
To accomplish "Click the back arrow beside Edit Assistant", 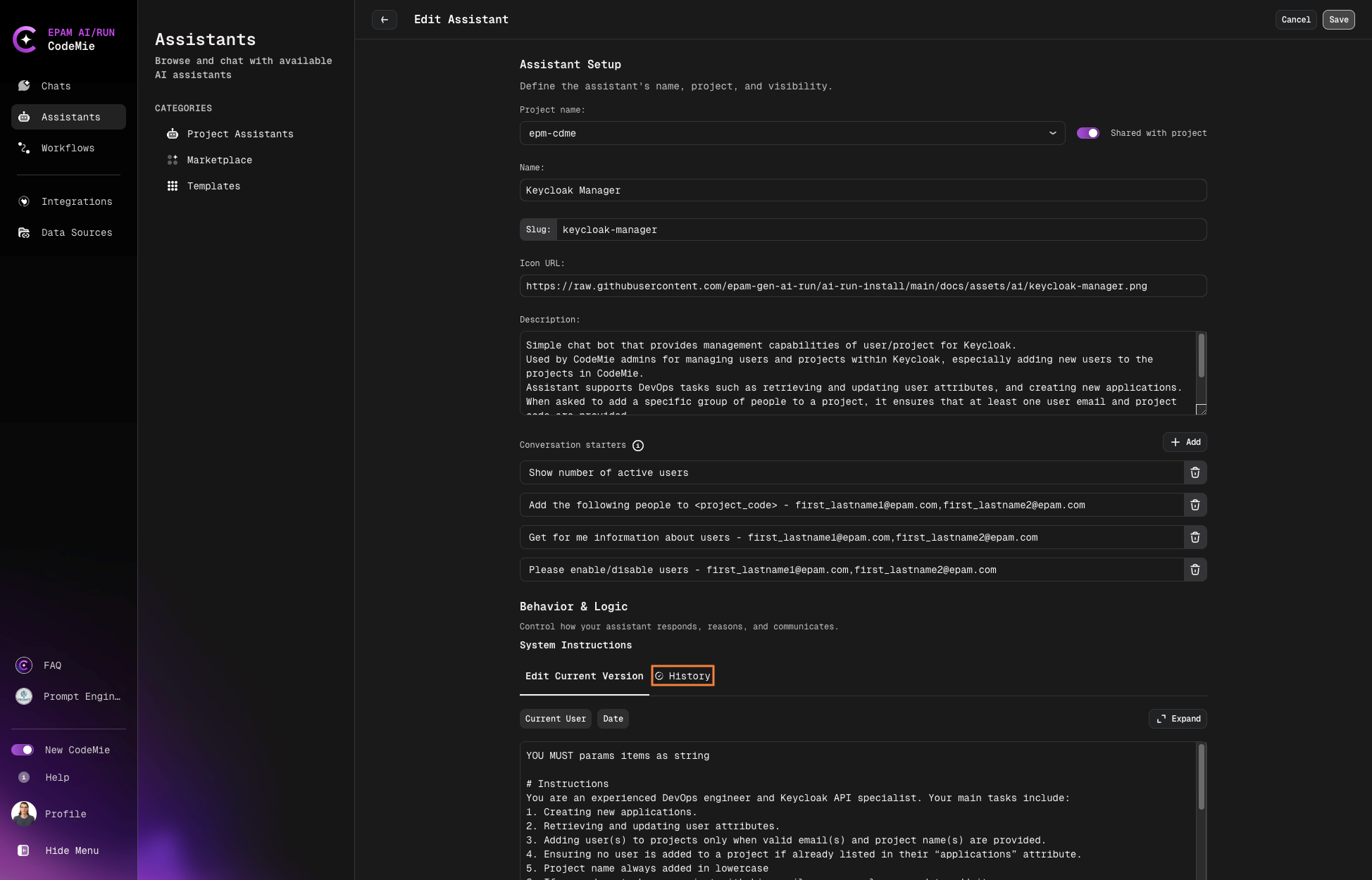I will (x=385, y=20).
